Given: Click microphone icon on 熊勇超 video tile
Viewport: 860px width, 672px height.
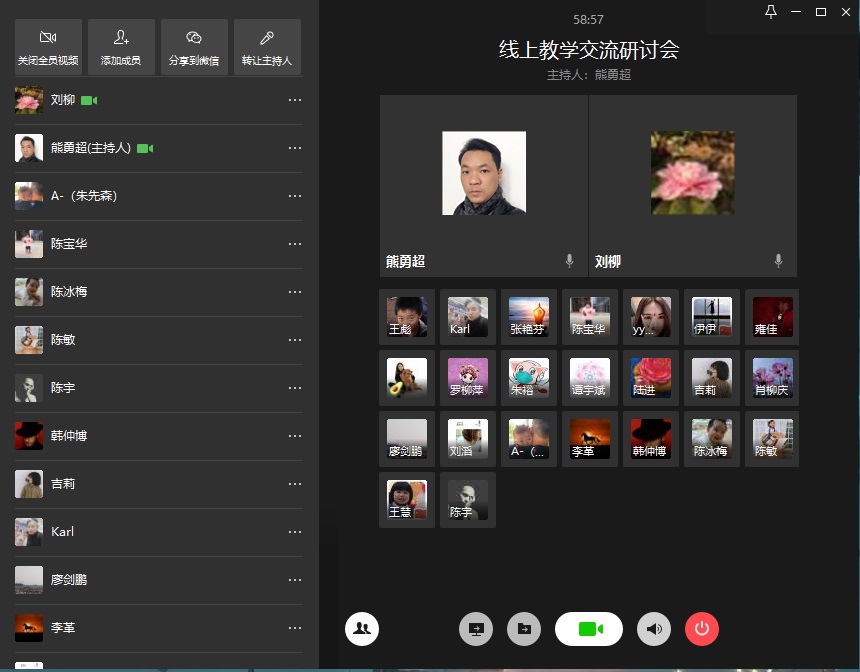Looking at the screenshot, I should (x=569, y=261).
